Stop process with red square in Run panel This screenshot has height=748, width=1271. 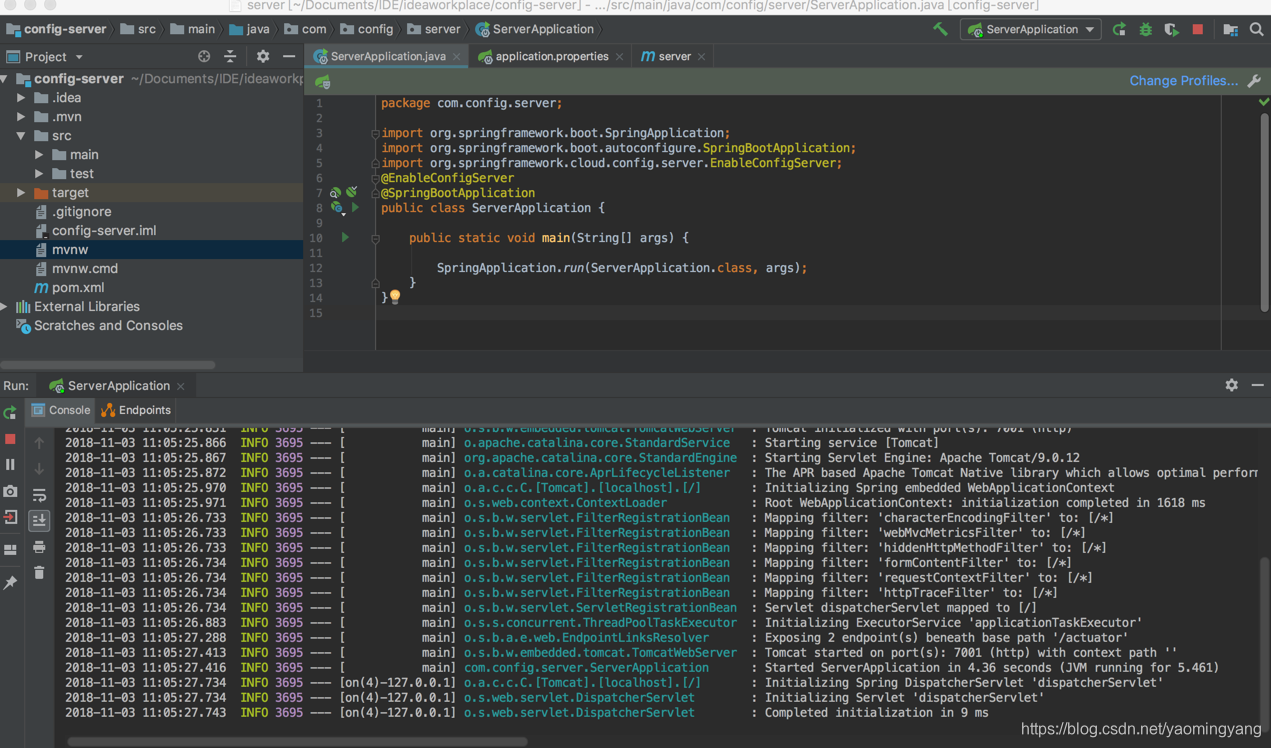click(x=10, y=439)
